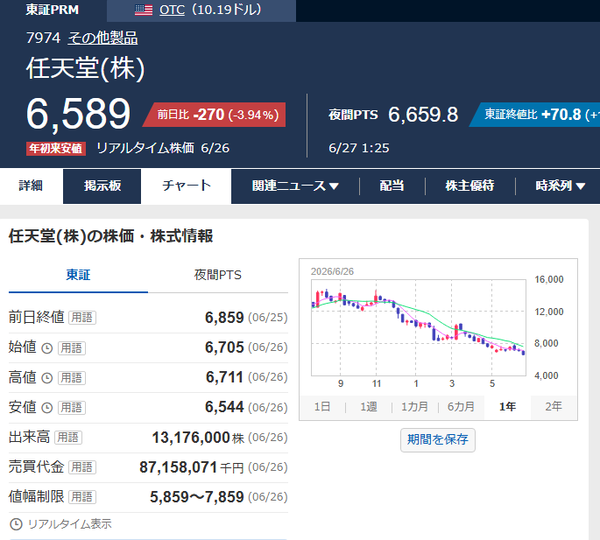The image size is (600, 540).
Task: Set chart period to 2年
Action: pos(553,406)
